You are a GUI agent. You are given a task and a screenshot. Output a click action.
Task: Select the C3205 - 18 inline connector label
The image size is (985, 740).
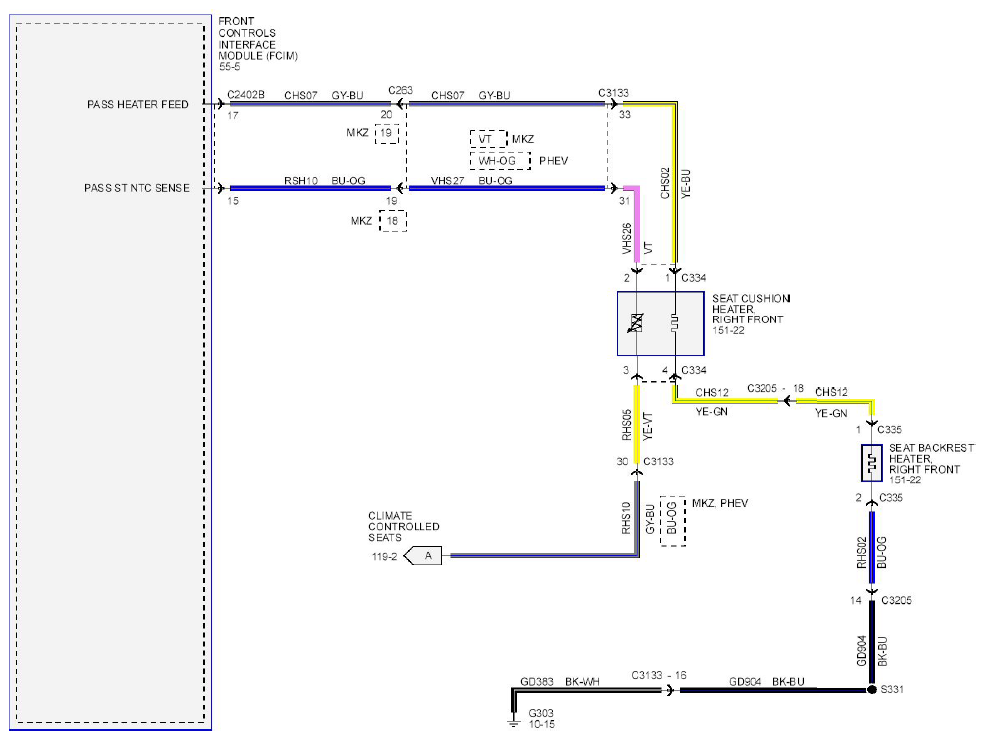[775, 388]
